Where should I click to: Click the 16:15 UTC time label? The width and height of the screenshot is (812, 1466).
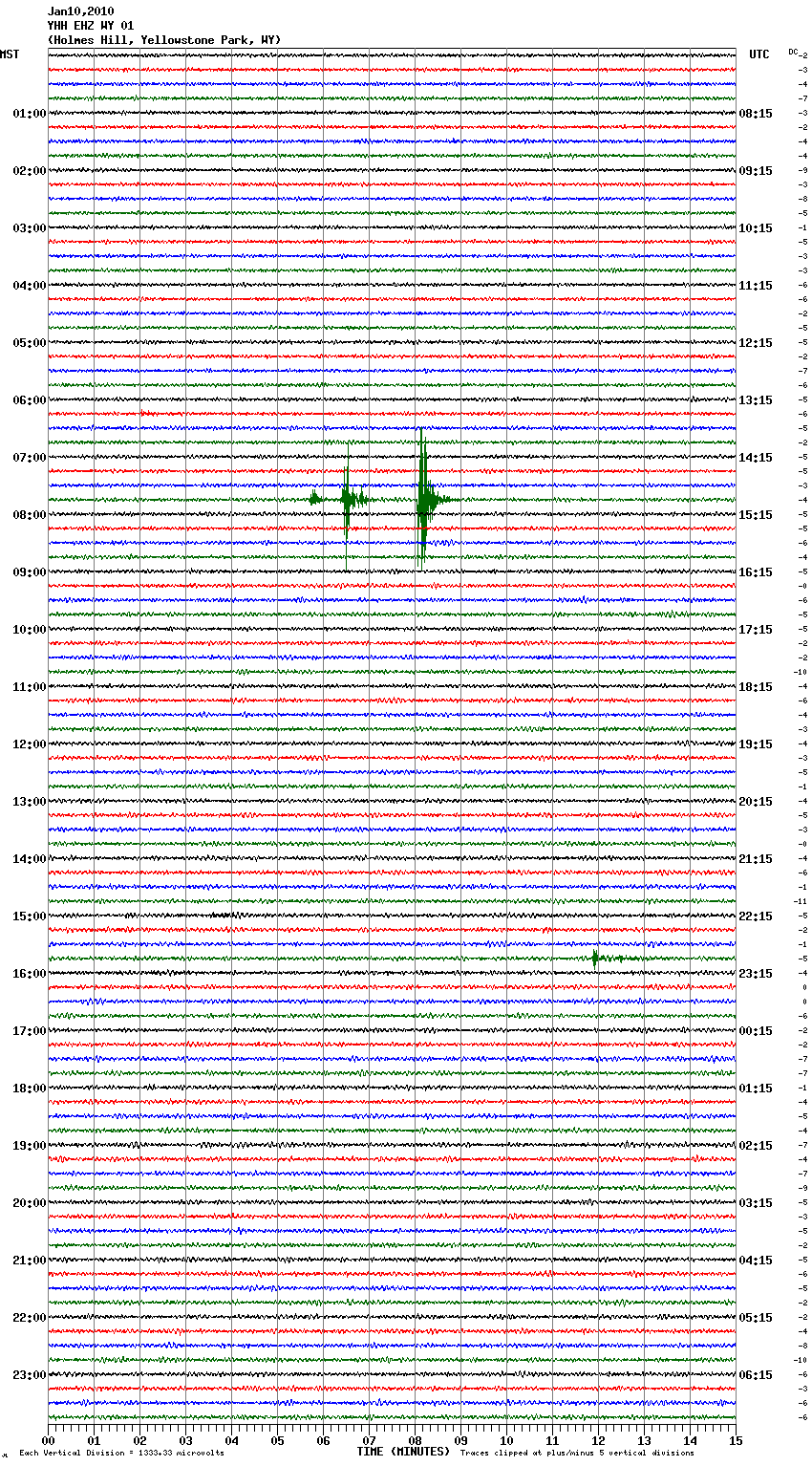point(756,572)
